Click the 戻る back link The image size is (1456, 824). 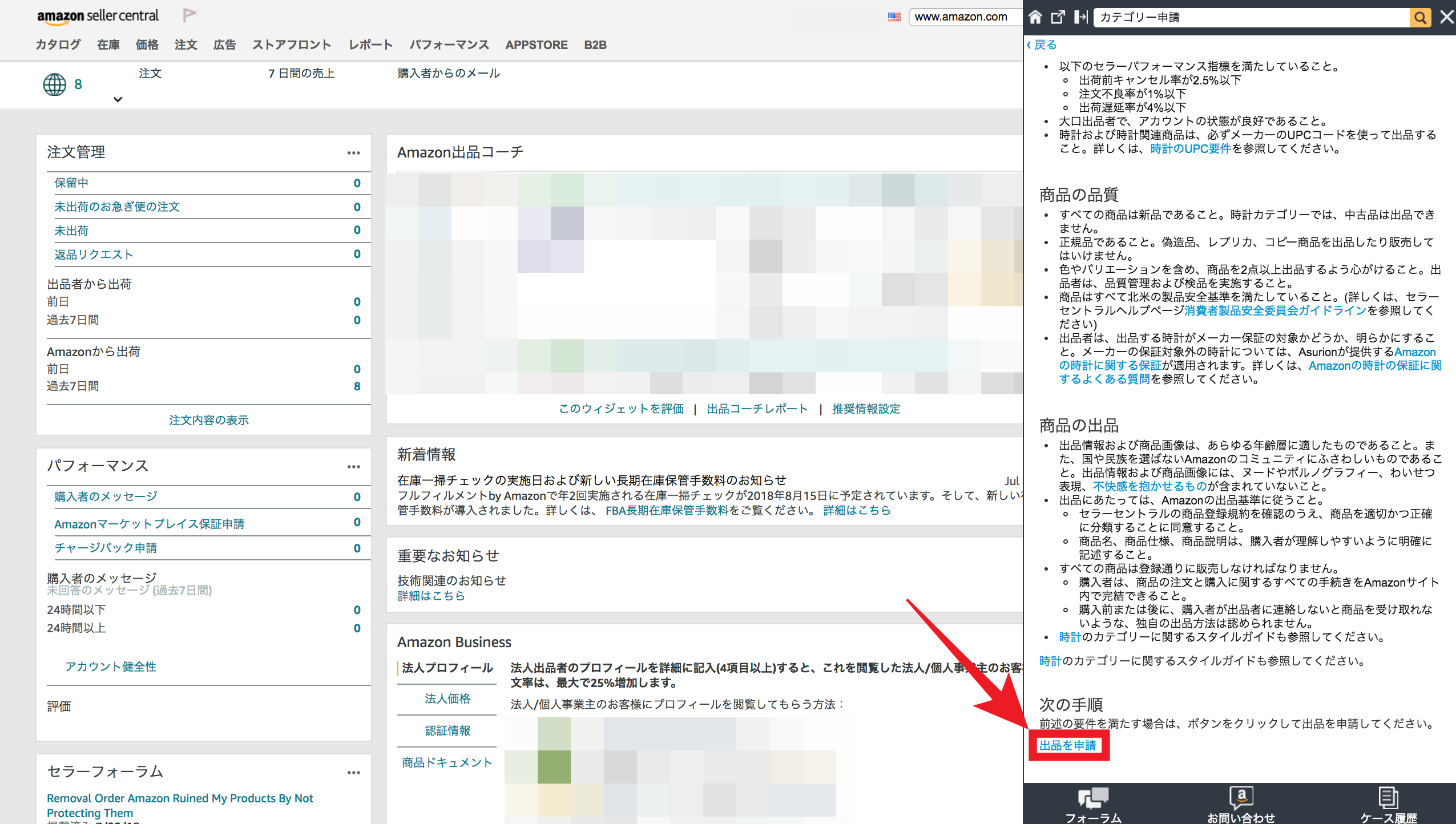(x=1042, y=45)
